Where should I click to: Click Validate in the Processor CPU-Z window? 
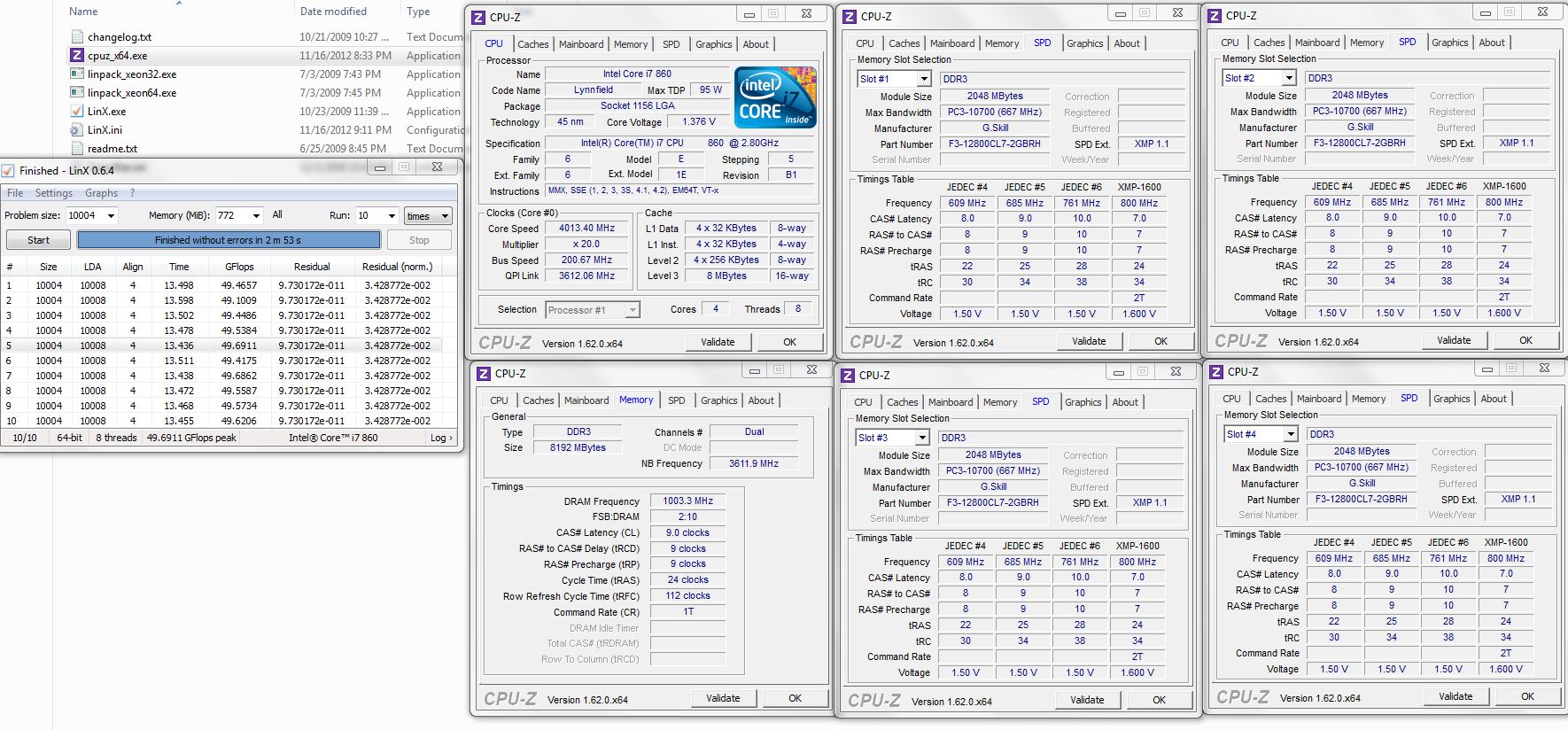(718, 342)
